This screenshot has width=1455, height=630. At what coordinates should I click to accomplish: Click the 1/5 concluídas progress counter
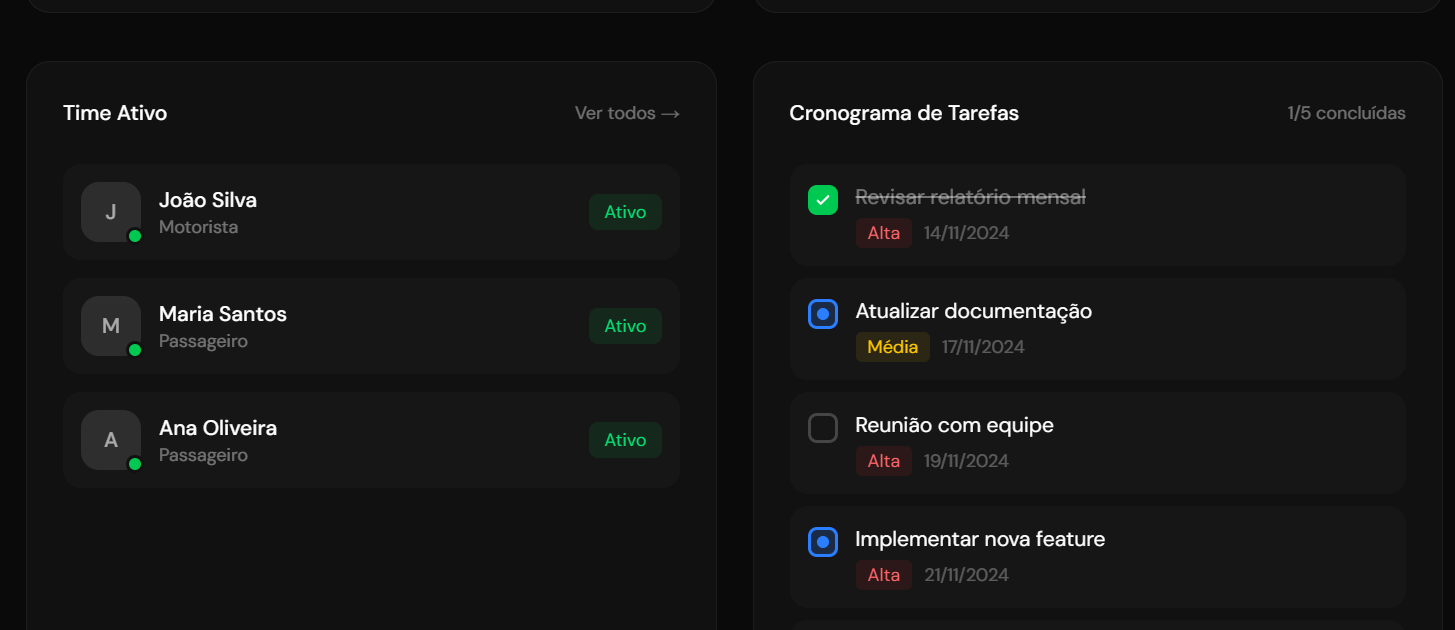coord(1346,113)
